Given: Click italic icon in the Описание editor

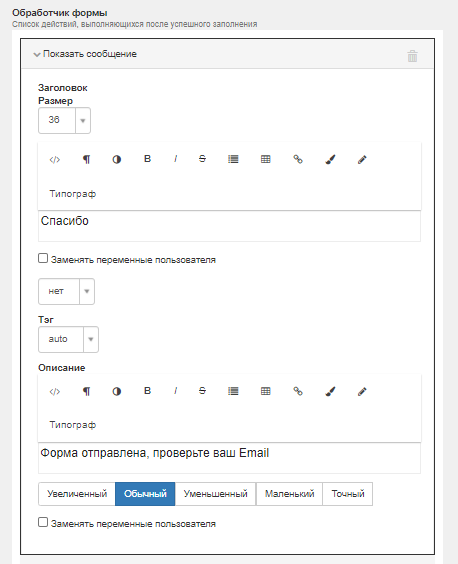Looking at the screenshot, I should pyautogui.click(x=175, y=391).
